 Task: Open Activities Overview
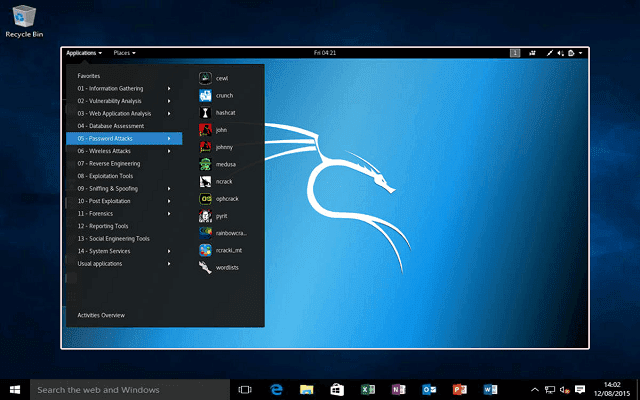click(x=101, y=315)
